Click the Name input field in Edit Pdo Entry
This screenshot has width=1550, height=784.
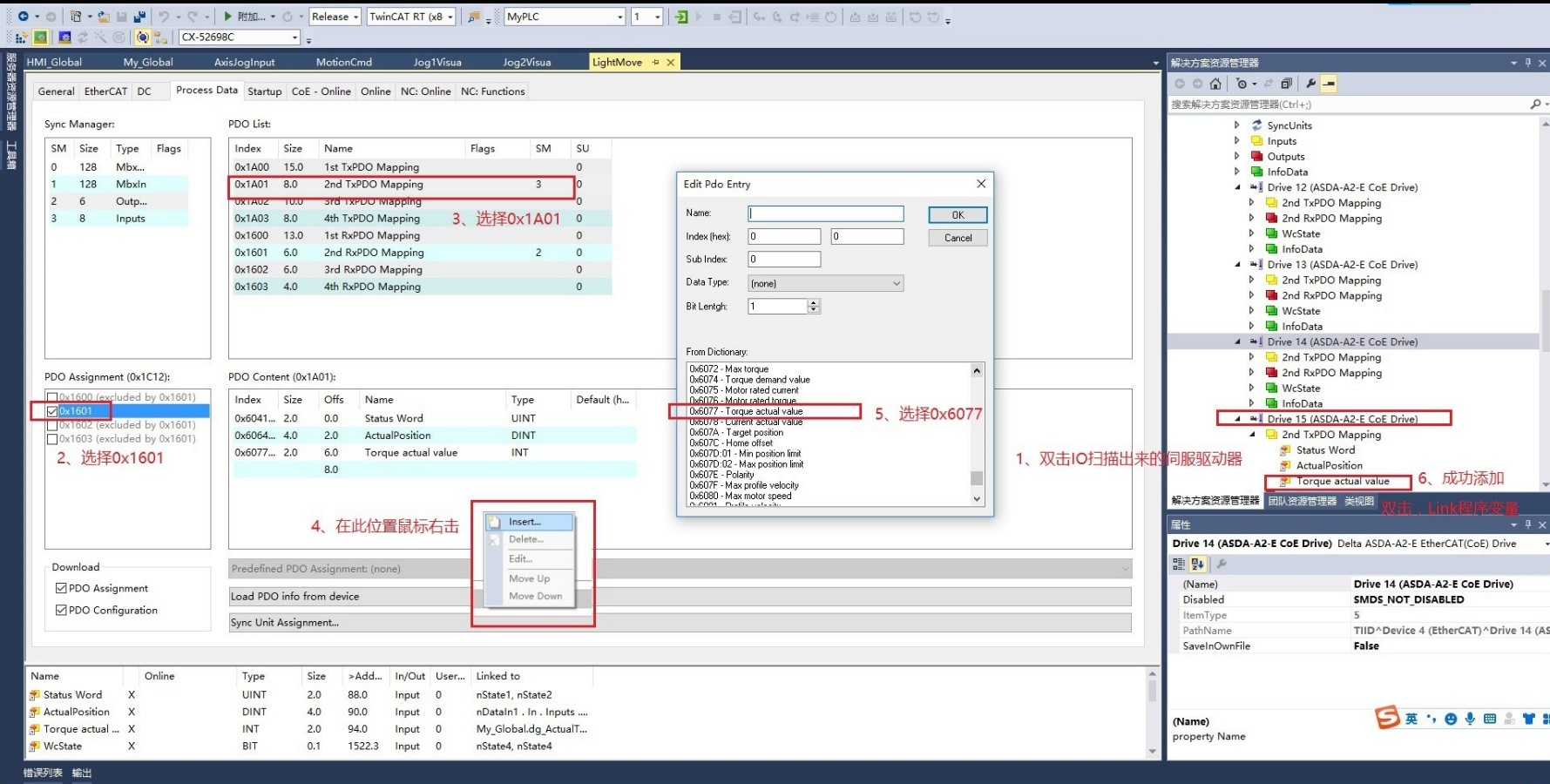825,213
